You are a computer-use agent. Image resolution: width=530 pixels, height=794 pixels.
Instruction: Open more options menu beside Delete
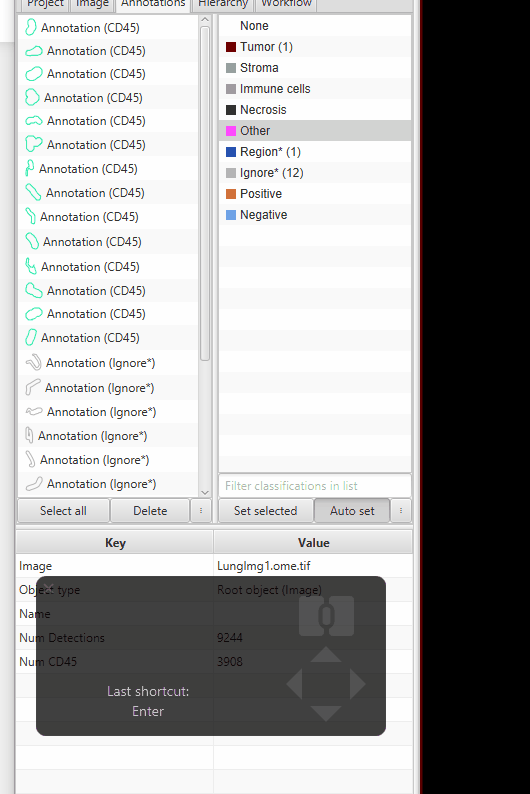point(201,510)
